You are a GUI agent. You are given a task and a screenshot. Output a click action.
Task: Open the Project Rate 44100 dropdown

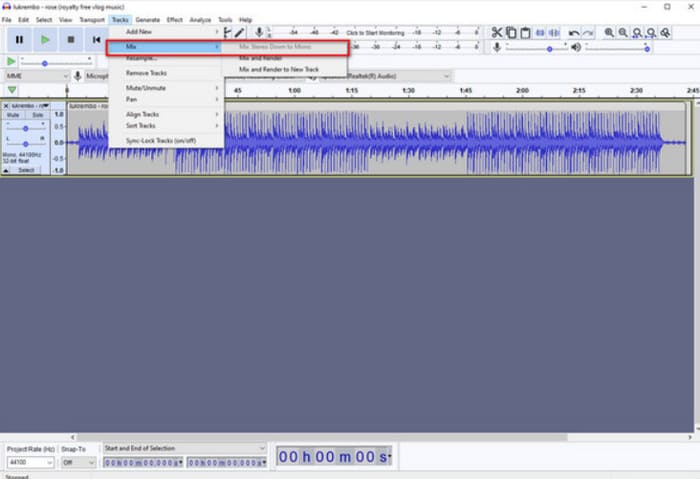coord(30,462)
